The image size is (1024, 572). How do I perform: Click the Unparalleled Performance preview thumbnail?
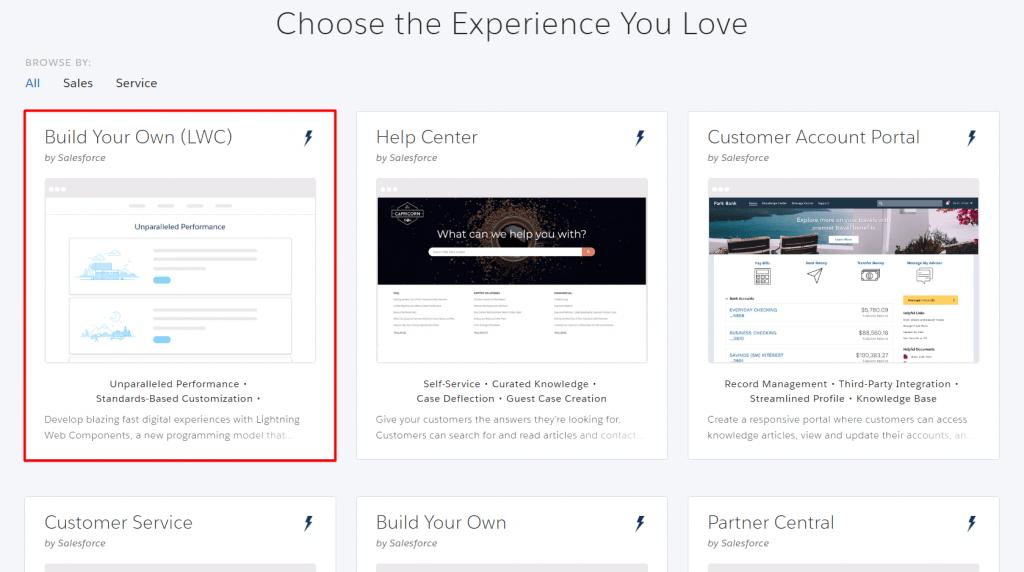click(x=180, y=270)
